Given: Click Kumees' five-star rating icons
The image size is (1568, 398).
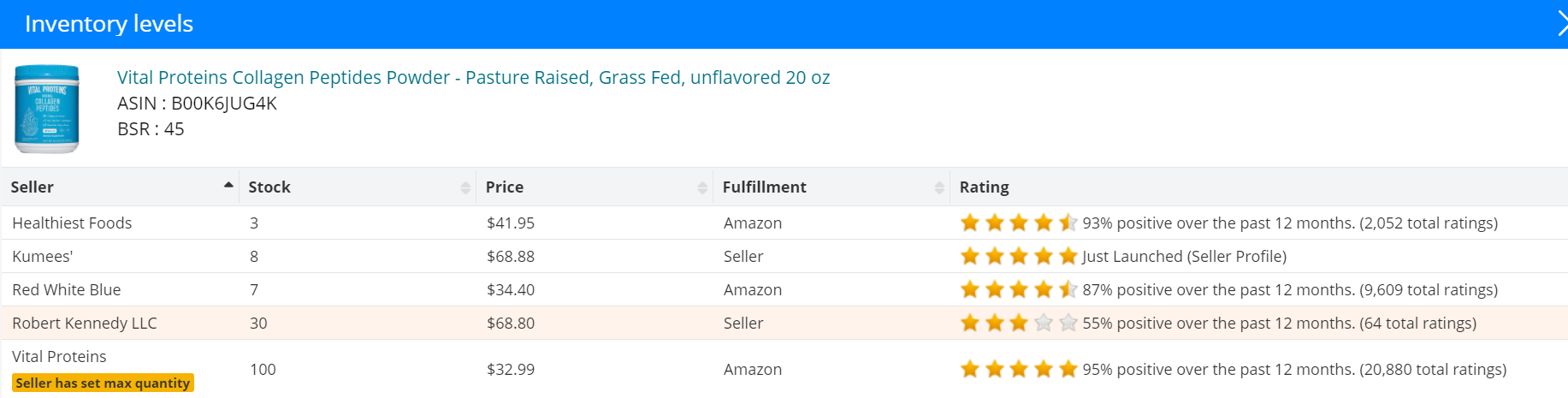Looking at the screenshot, I should (x=1019, y=256).
